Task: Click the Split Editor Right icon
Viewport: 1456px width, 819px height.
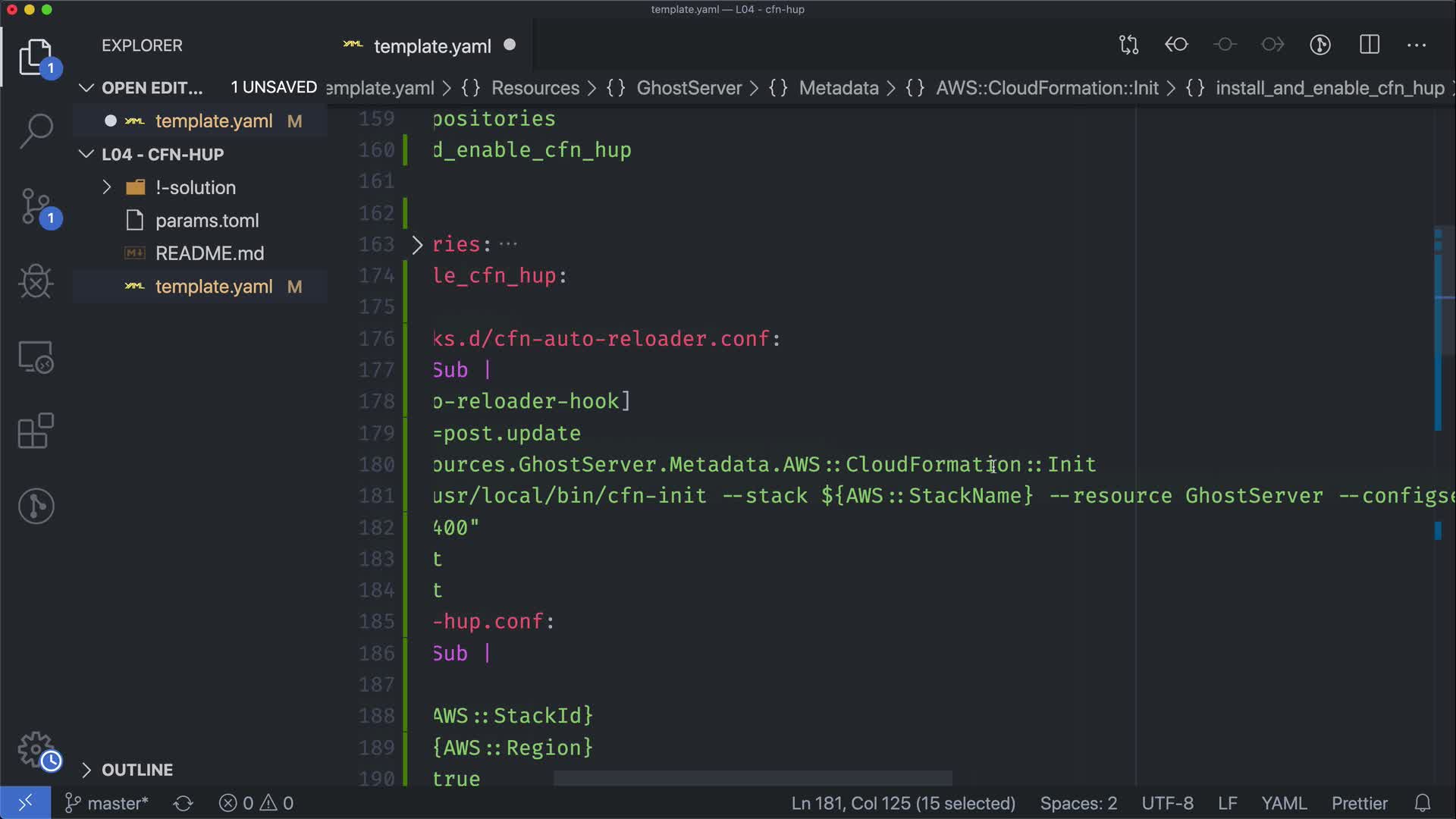Action: point(1370,45)
